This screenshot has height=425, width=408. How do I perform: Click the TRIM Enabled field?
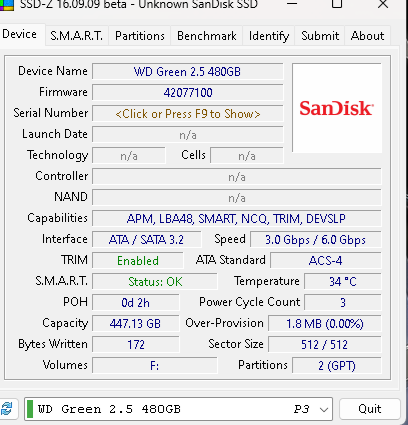pos(138,261)
